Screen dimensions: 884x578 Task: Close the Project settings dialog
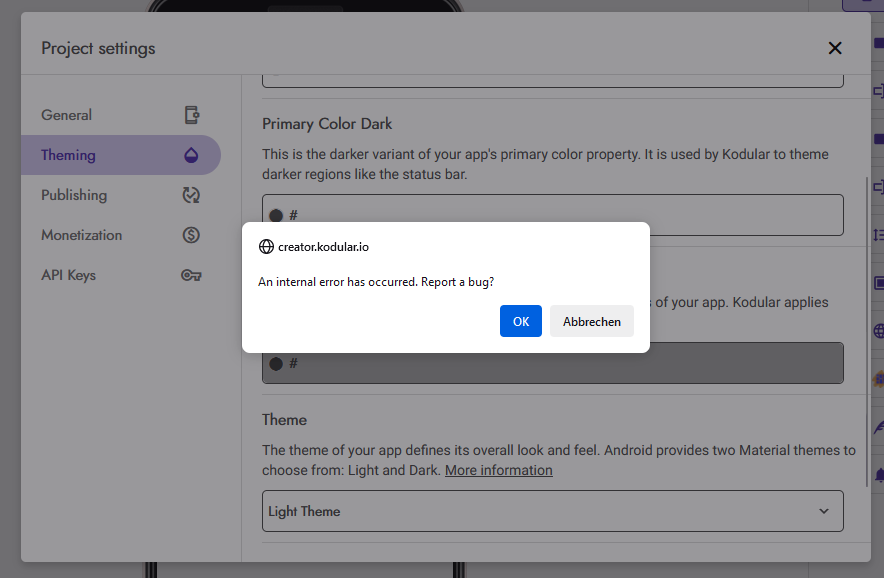tap(835, 48)
